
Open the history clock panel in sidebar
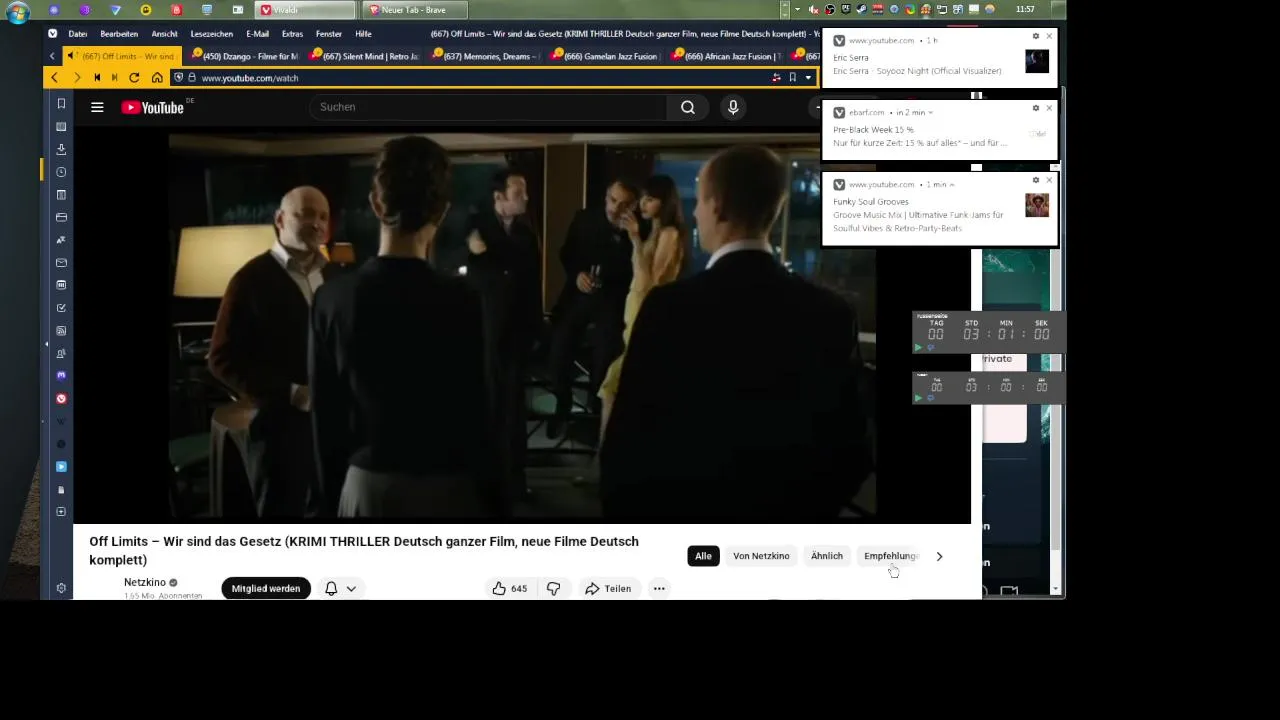61,172
